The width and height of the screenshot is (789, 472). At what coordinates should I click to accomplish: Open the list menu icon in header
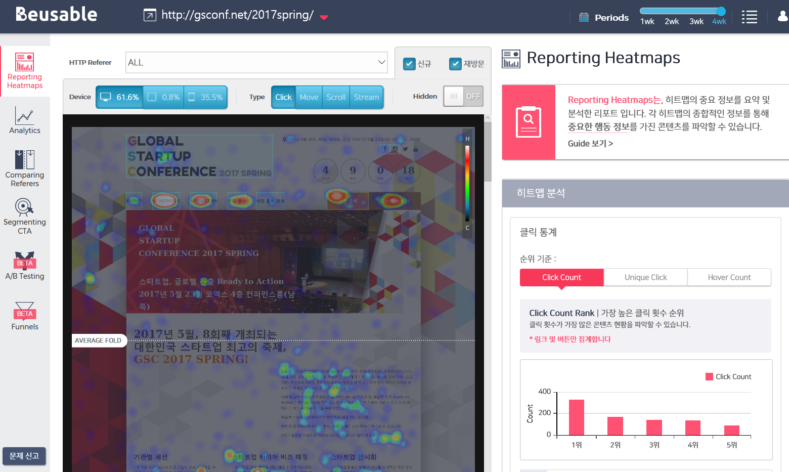pos(750,17)
